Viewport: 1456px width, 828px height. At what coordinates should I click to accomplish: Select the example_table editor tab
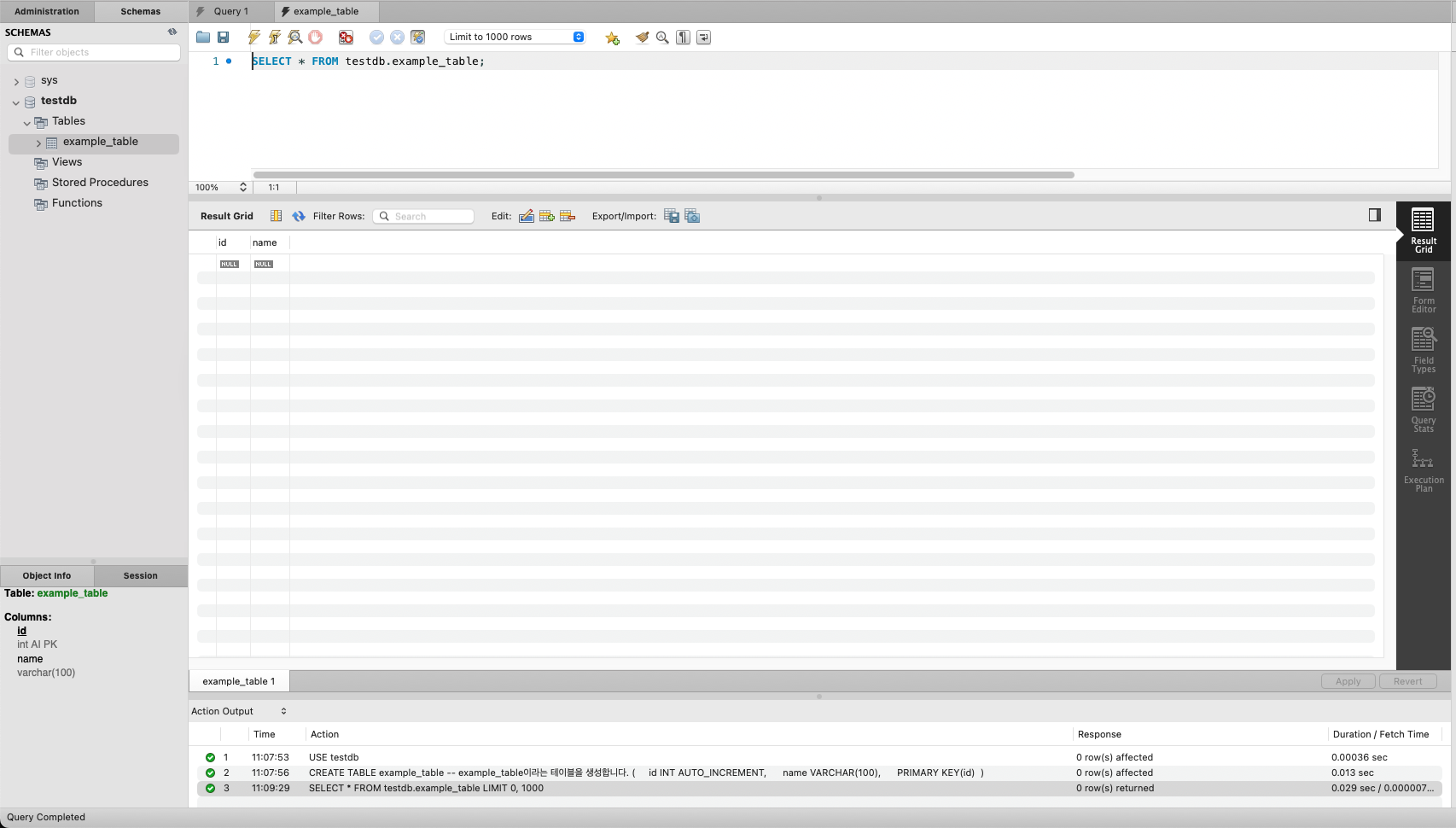326,11
